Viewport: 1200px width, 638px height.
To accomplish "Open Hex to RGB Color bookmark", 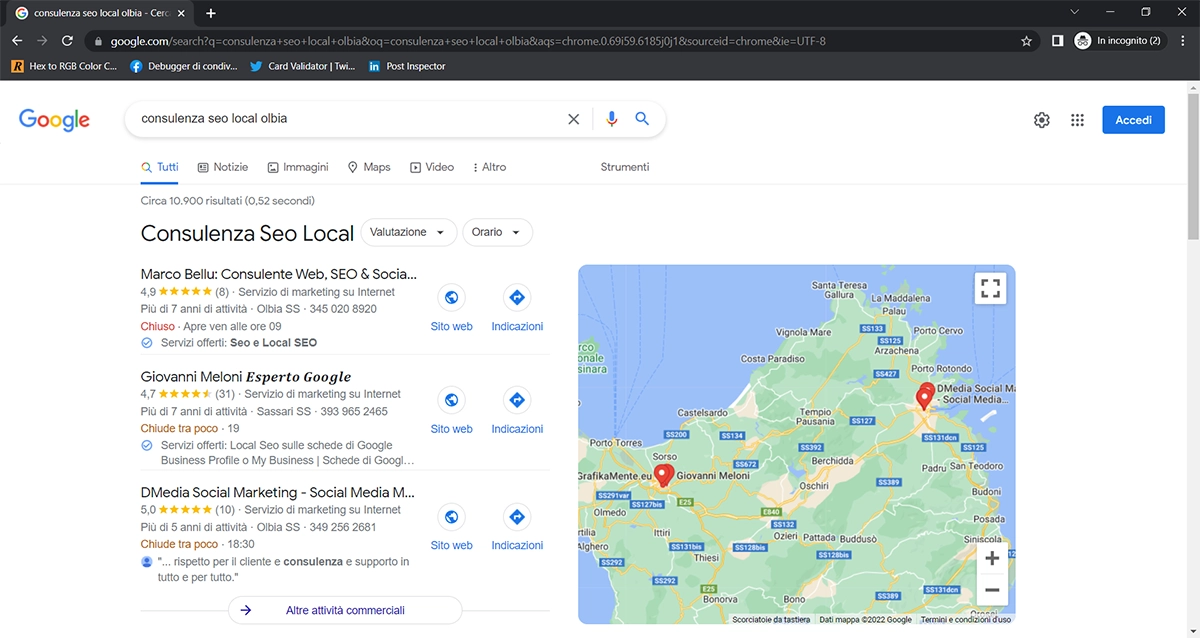I will (64, 66).
